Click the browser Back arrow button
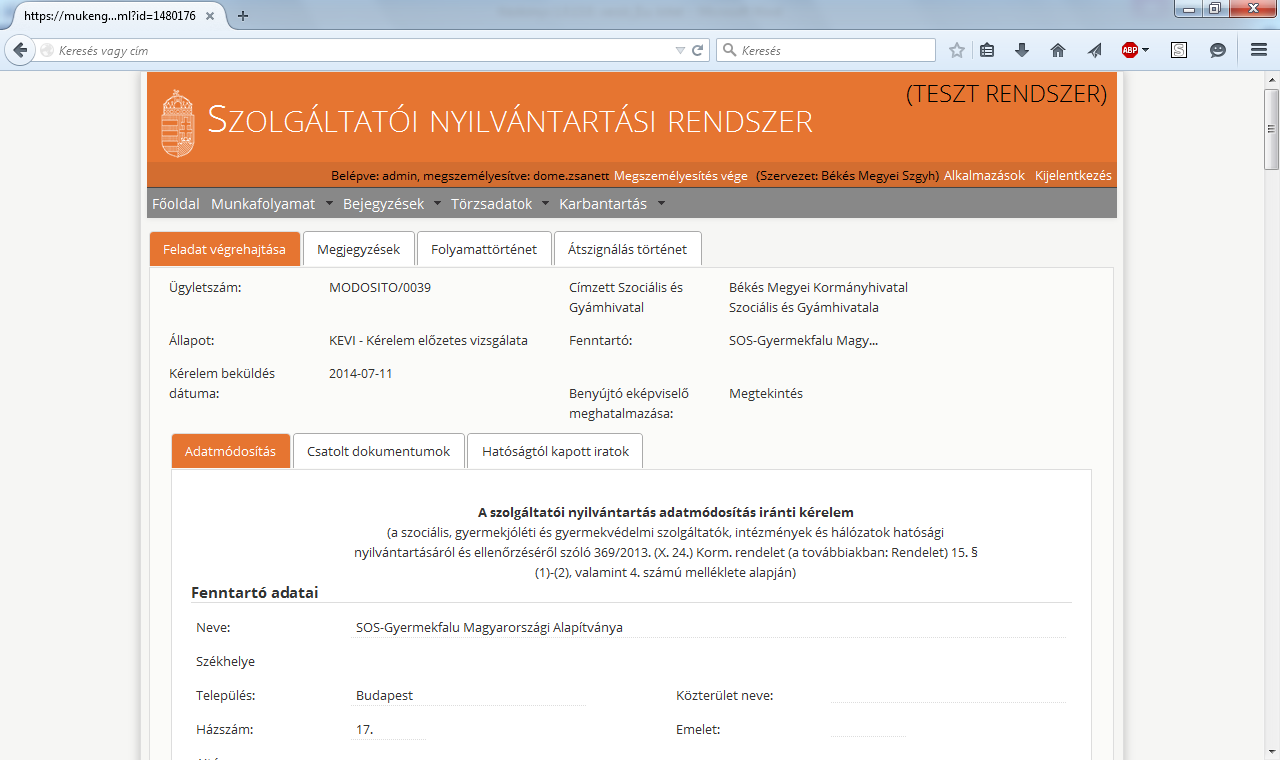Viewport: 1280px width, 760px height. [19, 50]
